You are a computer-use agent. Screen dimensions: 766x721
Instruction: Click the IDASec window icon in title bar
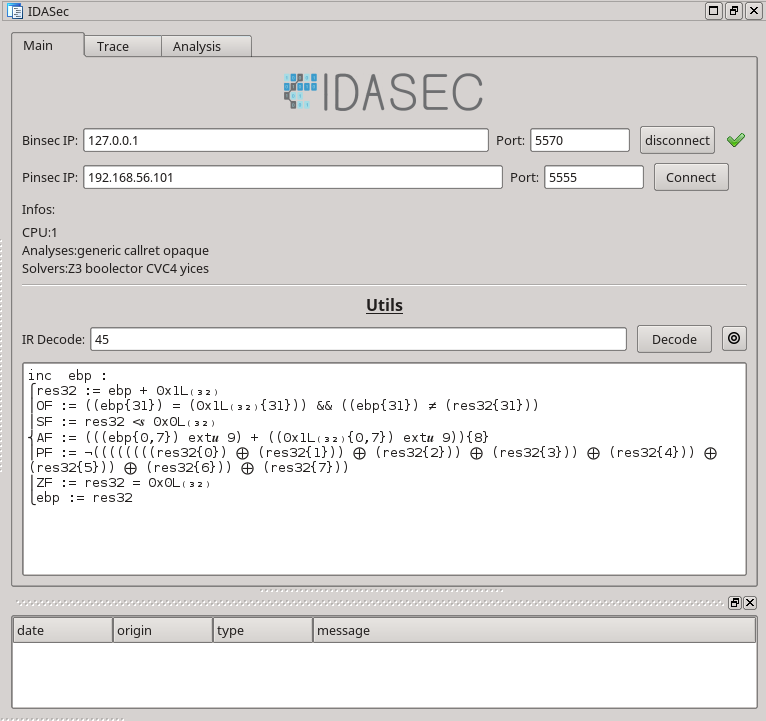click(x=15, y=11)
